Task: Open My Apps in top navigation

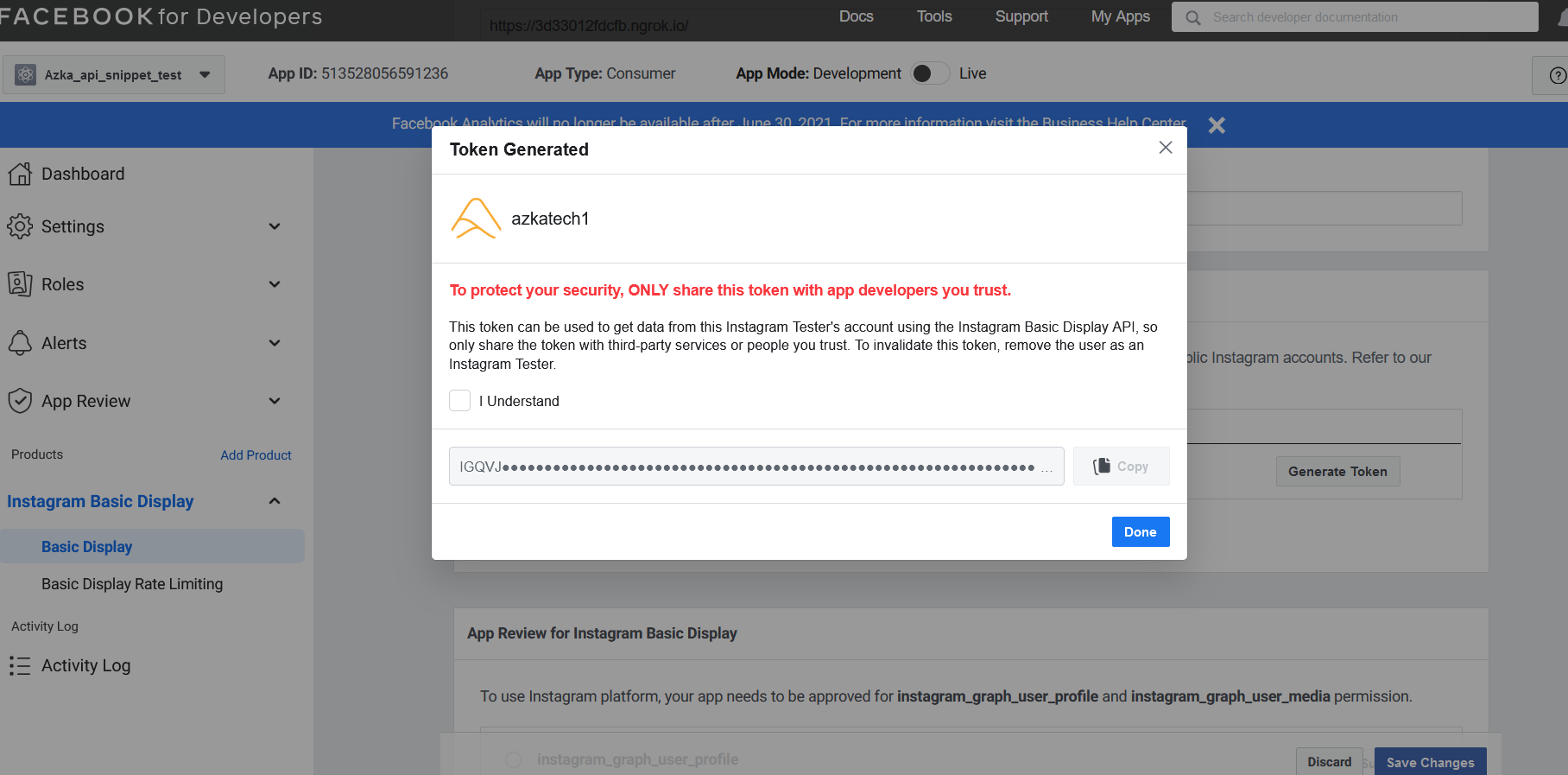Action: tap(1120, 16)
